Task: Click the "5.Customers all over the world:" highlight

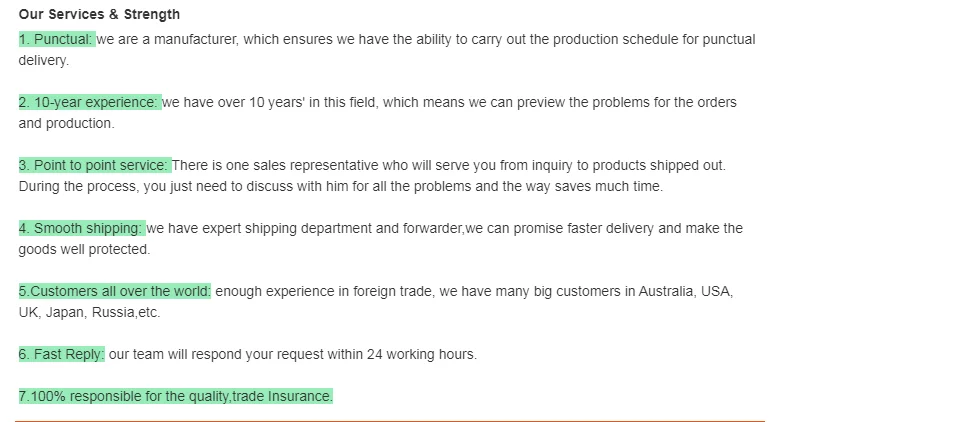Action: [114, 292]
